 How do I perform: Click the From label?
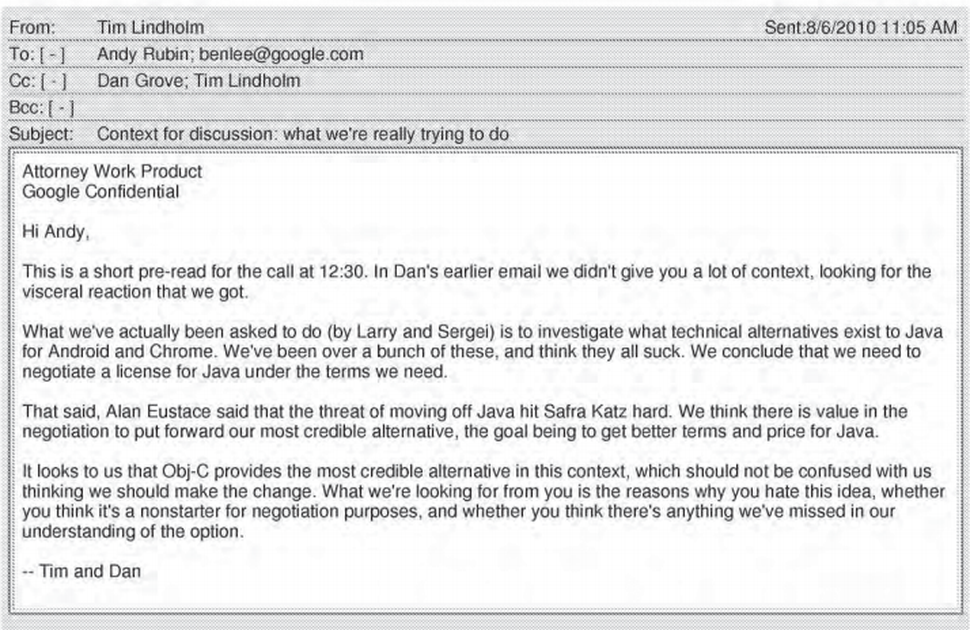click(x=32, y=28)
